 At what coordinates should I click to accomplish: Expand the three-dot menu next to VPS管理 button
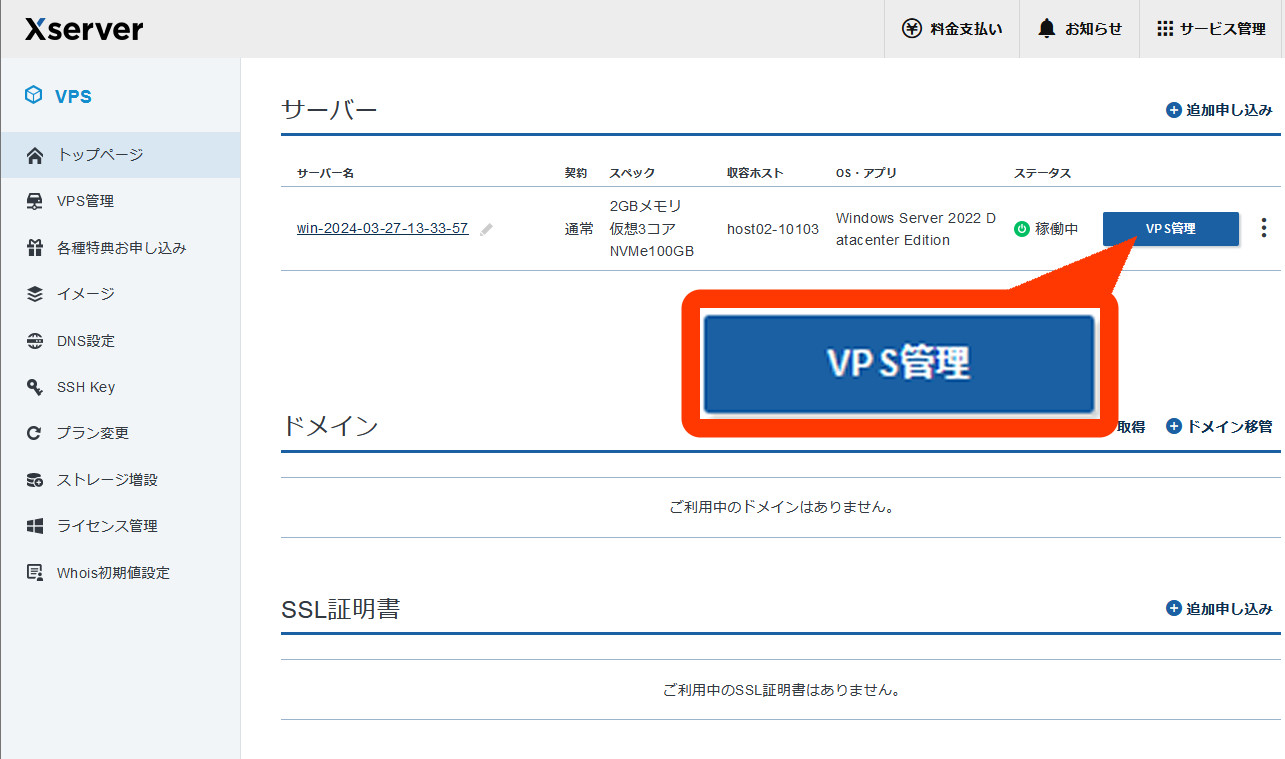tap(1263, 228)
